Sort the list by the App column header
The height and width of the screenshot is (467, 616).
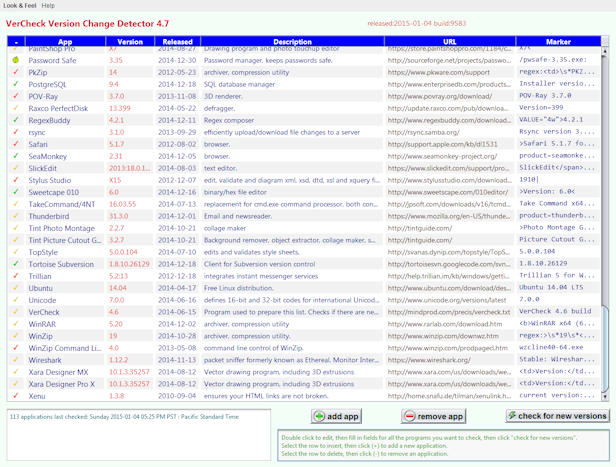click(65, 42)
